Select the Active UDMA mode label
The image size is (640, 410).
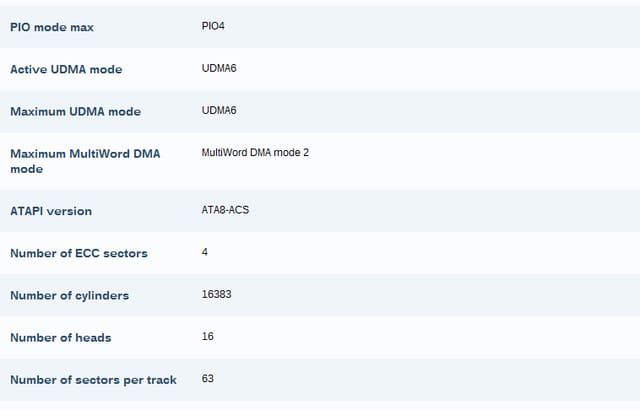click(x=66, y=69)
